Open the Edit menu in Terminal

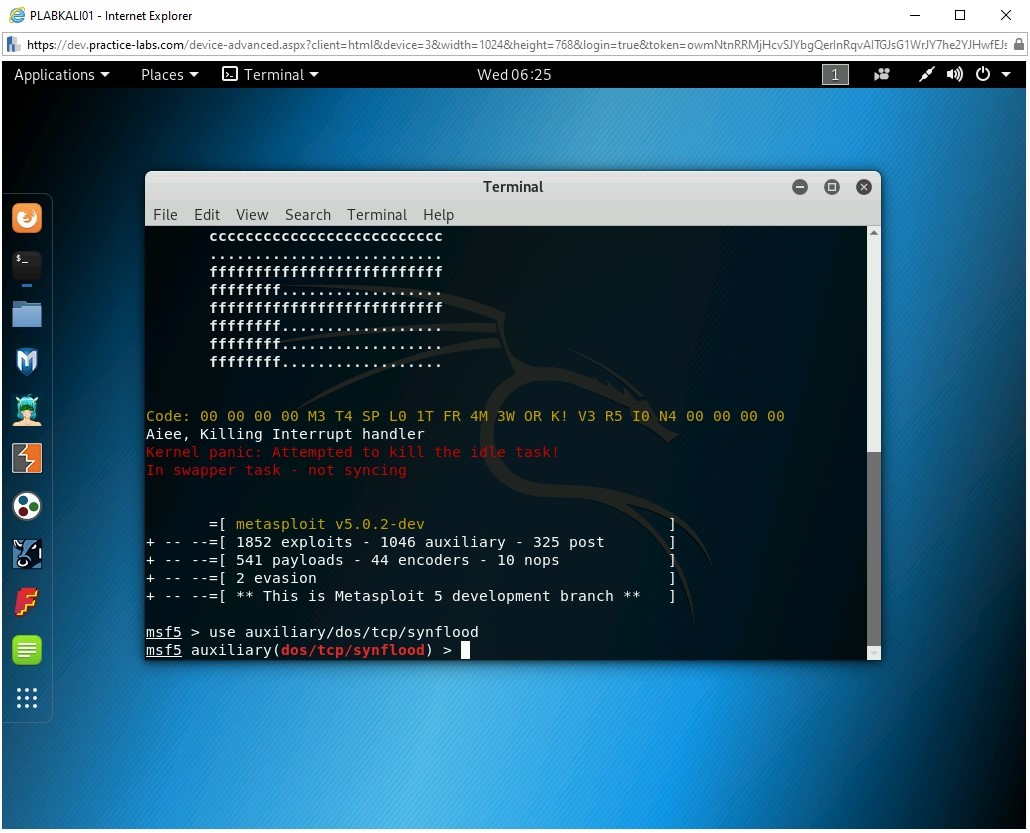(x=207, y=215)
